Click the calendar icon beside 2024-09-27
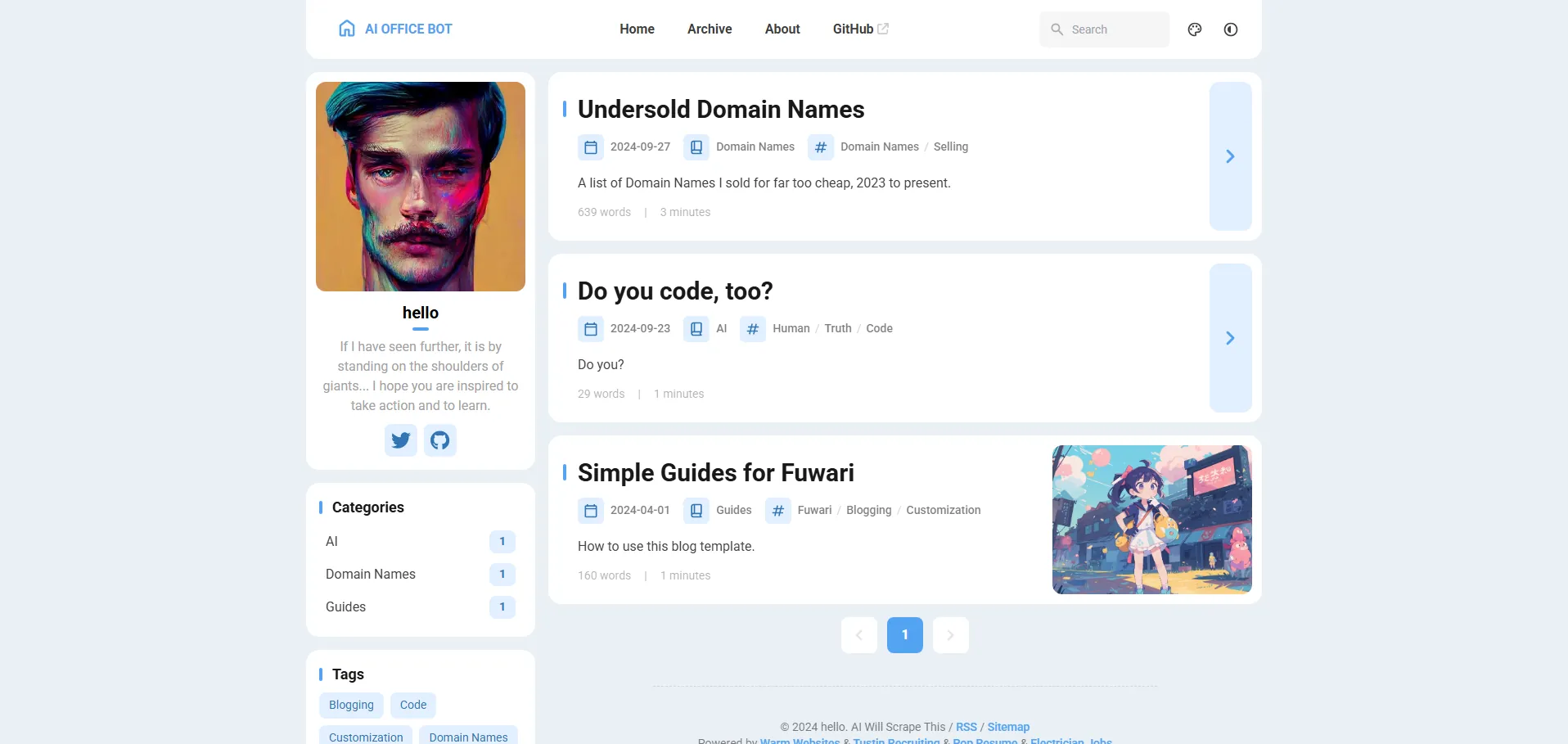This screenshot has height=744, width=1568. pos(591,147)
